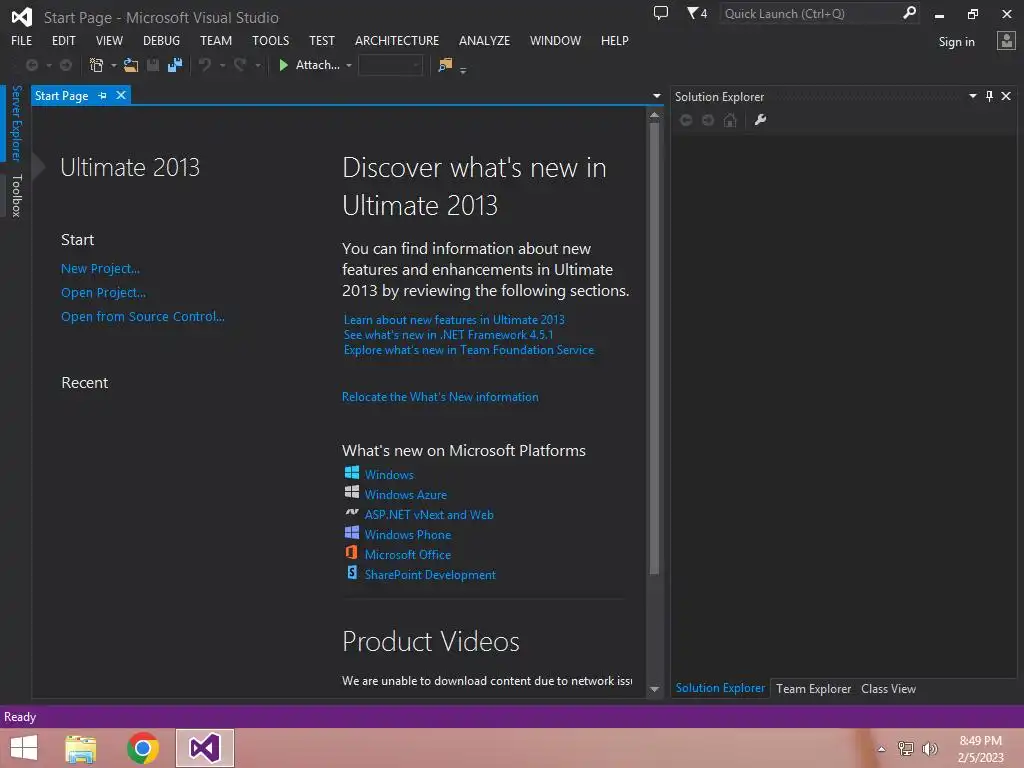Click Learn about new features in Ultimate 2013
Screen dimensions: 1024x768
[x=454, y=319]
